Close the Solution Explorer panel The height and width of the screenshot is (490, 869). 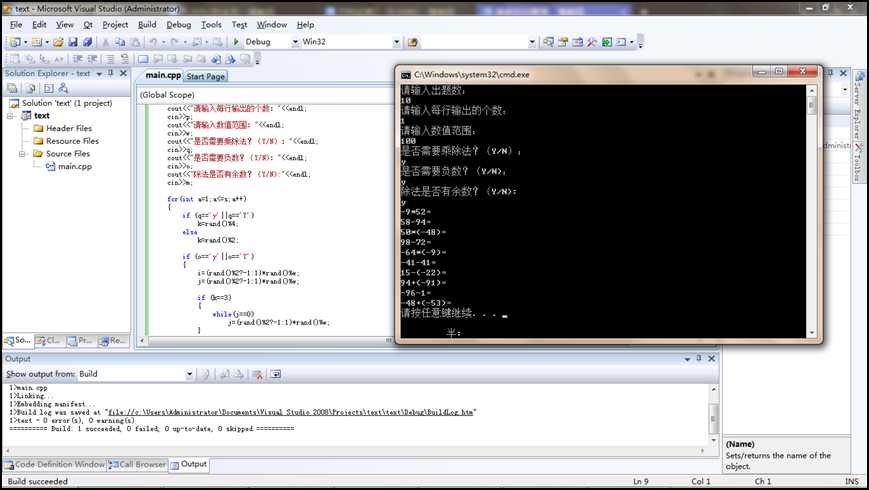124,73
